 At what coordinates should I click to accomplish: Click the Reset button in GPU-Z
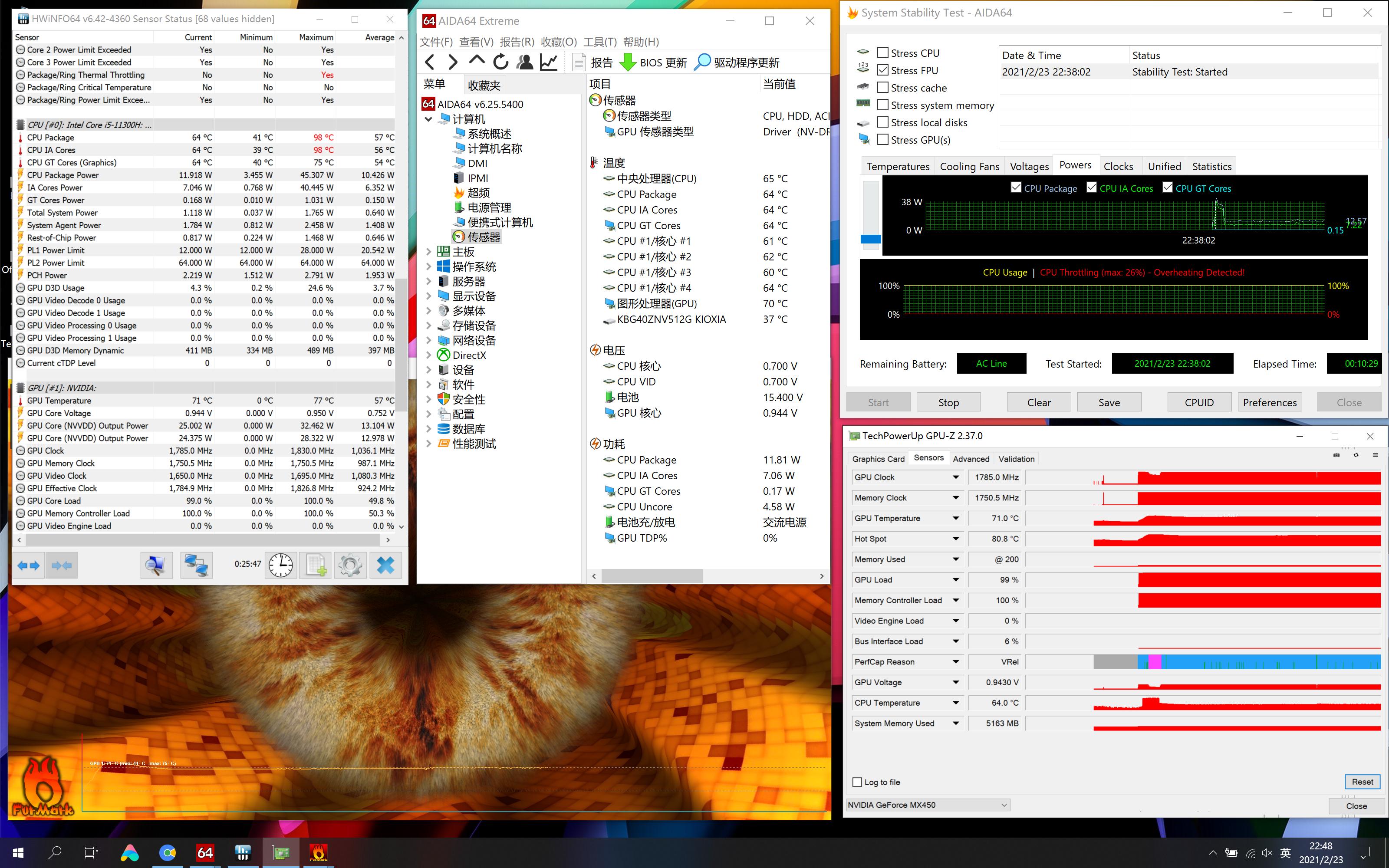click(1362, 782)
